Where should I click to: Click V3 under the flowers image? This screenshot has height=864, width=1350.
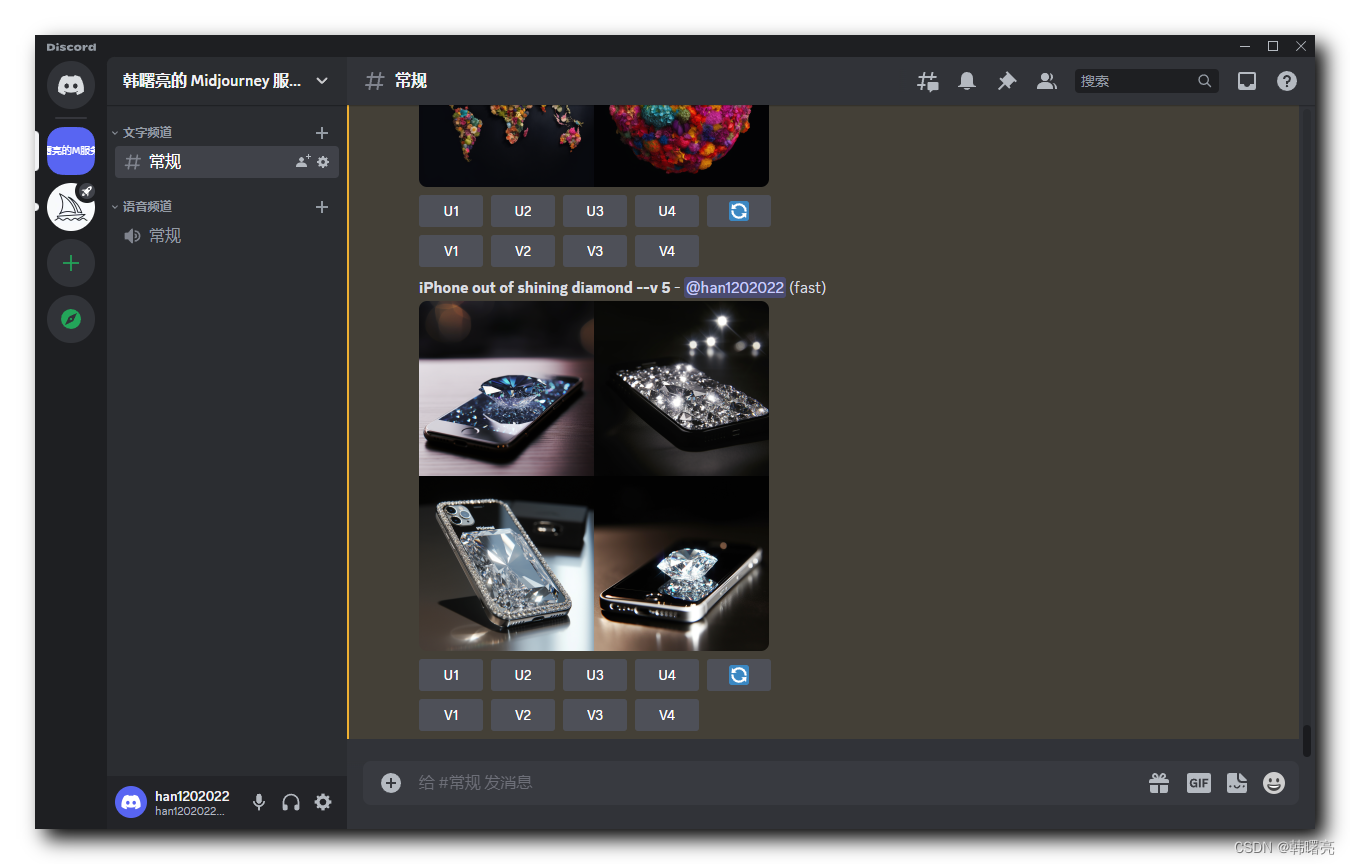595,251
